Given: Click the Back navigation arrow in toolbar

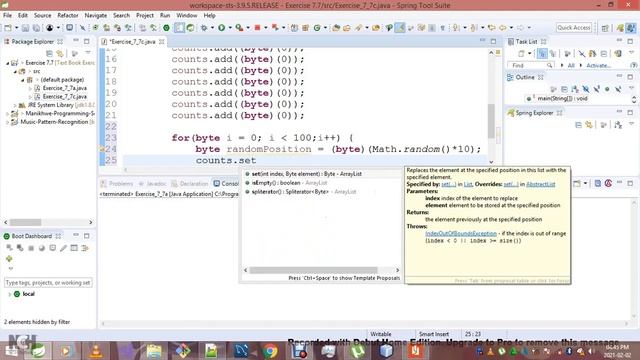Looking at the screenshot, I should coord(502,28).
